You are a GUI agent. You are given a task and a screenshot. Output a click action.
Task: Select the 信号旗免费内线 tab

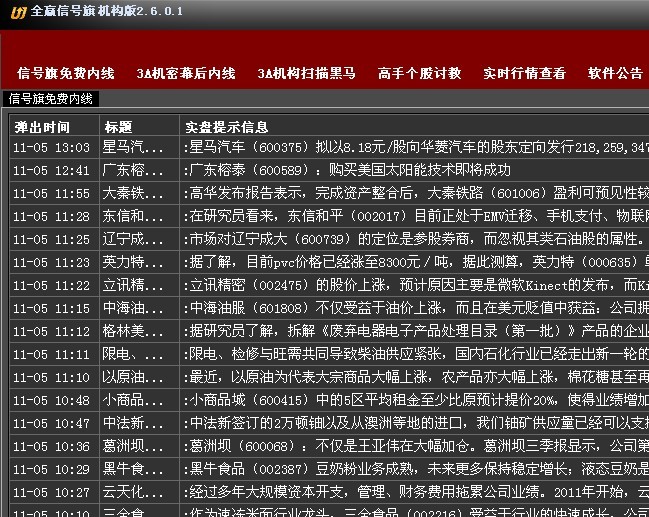pyautogui.click(x=50, y=99)
